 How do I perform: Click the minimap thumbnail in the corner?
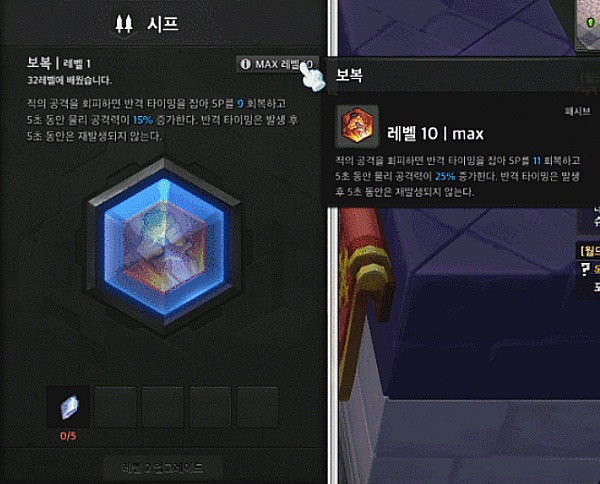pos(588,24)
